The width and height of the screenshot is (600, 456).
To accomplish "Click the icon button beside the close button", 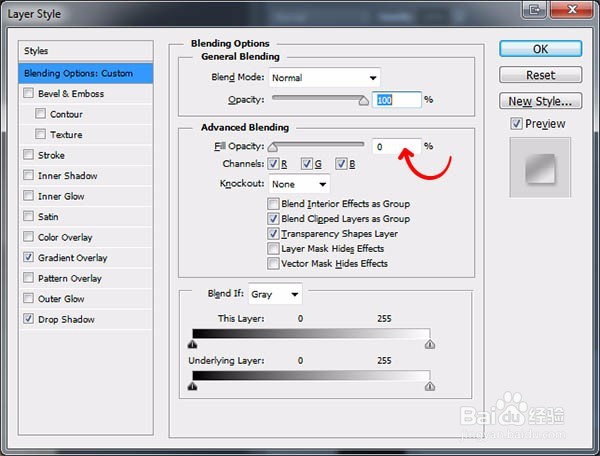I will [535, 9].
